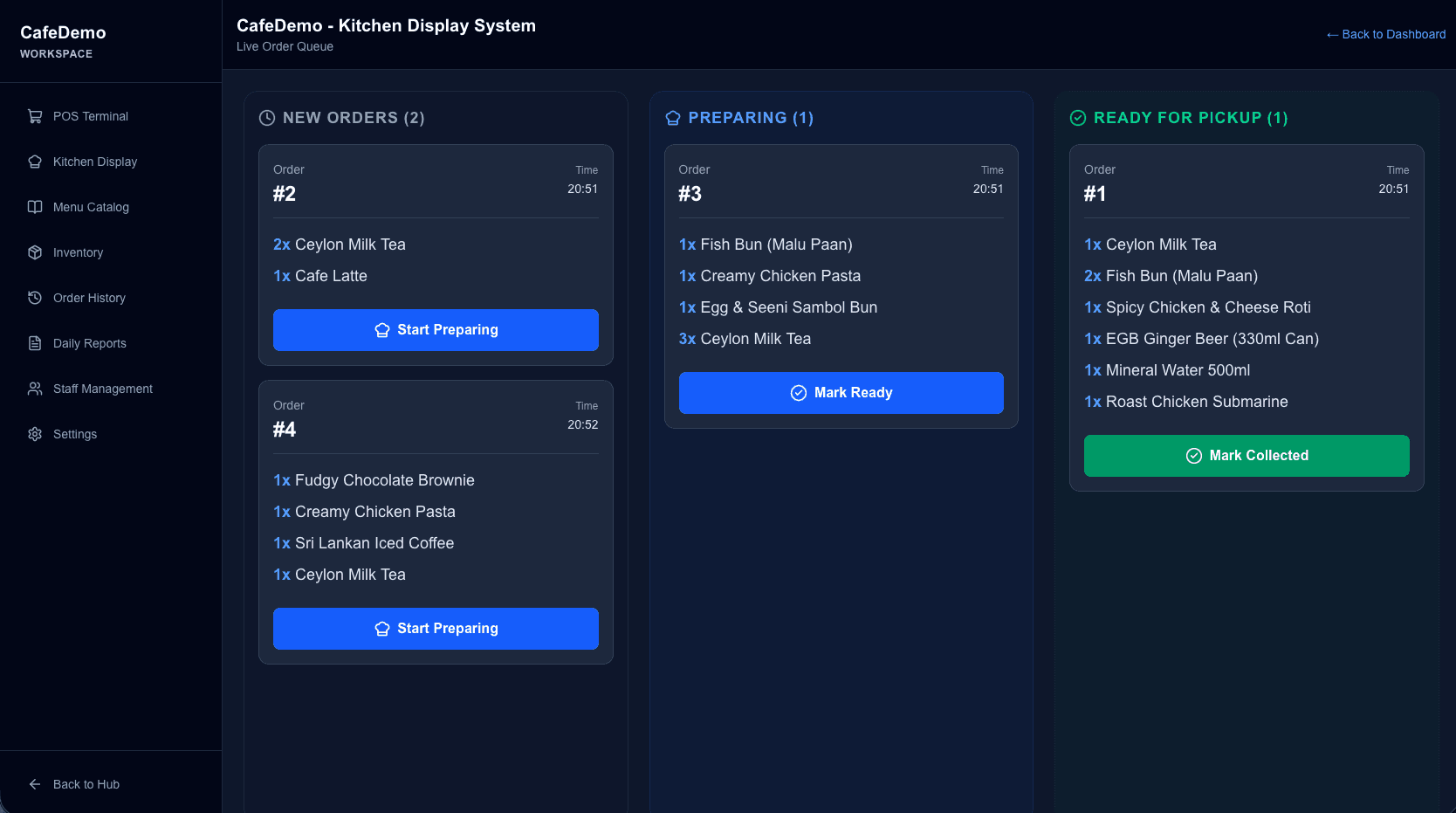This screenshot has width=1456, height=813.
Task: Click the 2x Ceylon Milk Tea item
Action: pyautogui.click(x=340, y=245)
